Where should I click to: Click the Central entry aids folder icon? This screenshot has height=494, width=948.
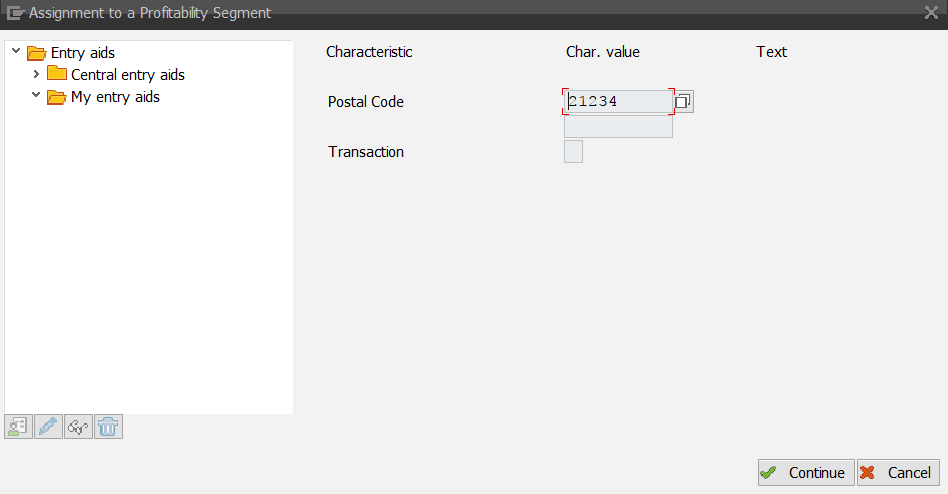(57, 74)
